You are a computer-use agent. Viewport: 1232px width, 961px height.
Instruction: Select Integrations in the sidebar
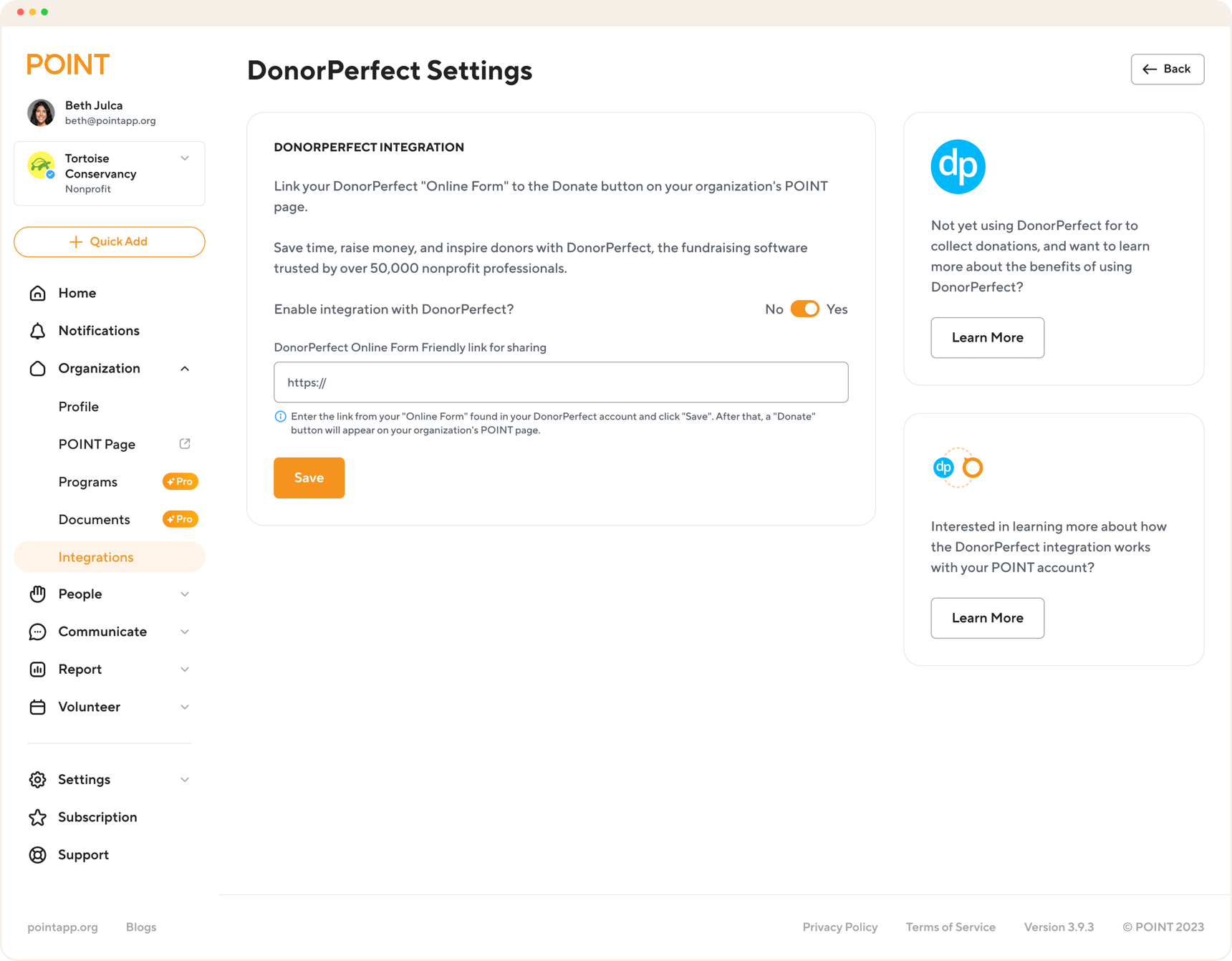coord(95,556)
